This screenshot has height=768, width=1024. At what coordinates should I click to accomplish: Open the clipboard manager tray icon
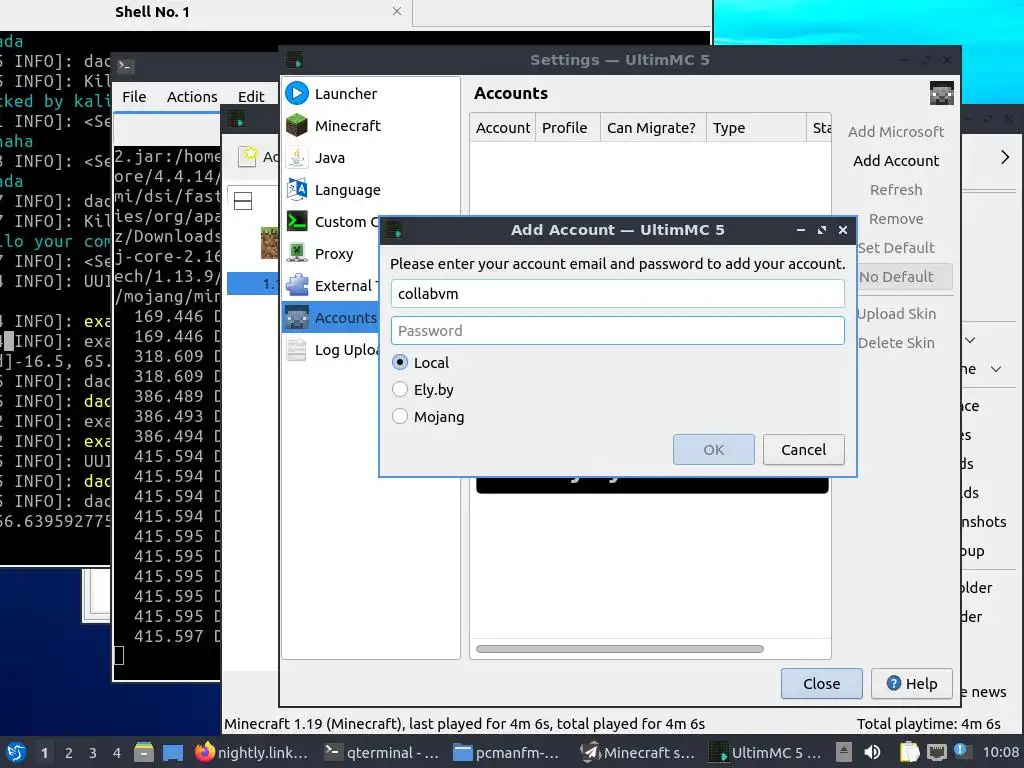pyautogui.click(x=908, y=752)
